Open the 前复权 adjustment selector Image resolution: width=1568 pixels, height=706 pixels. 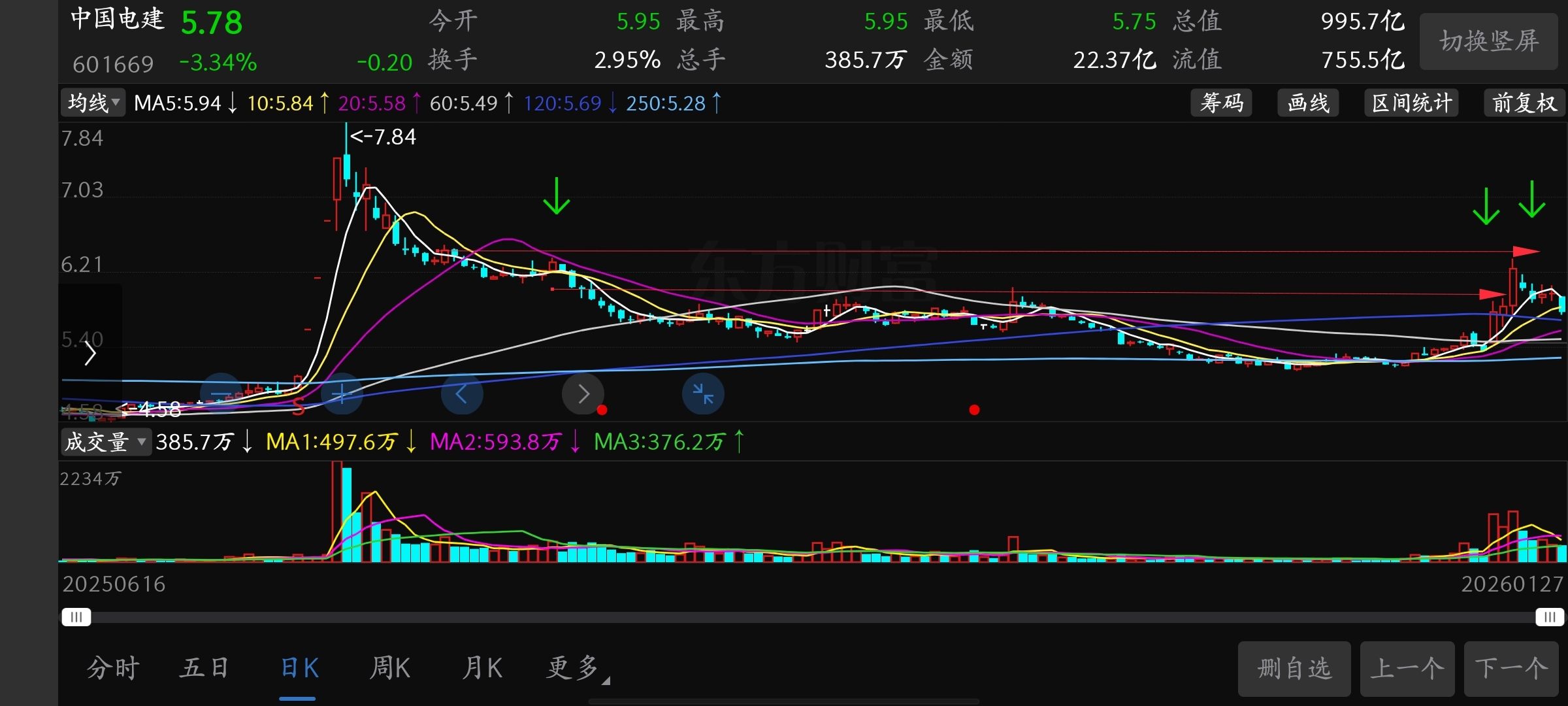1524,103
